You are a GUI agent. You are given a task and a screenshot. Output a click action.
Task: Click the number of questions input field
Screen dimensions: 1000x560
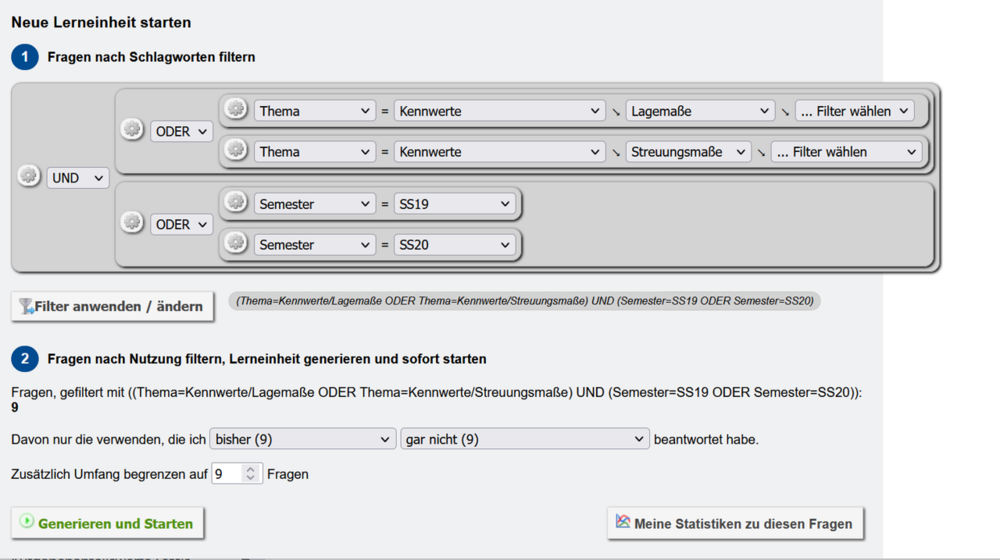click(x=227, y=474)
